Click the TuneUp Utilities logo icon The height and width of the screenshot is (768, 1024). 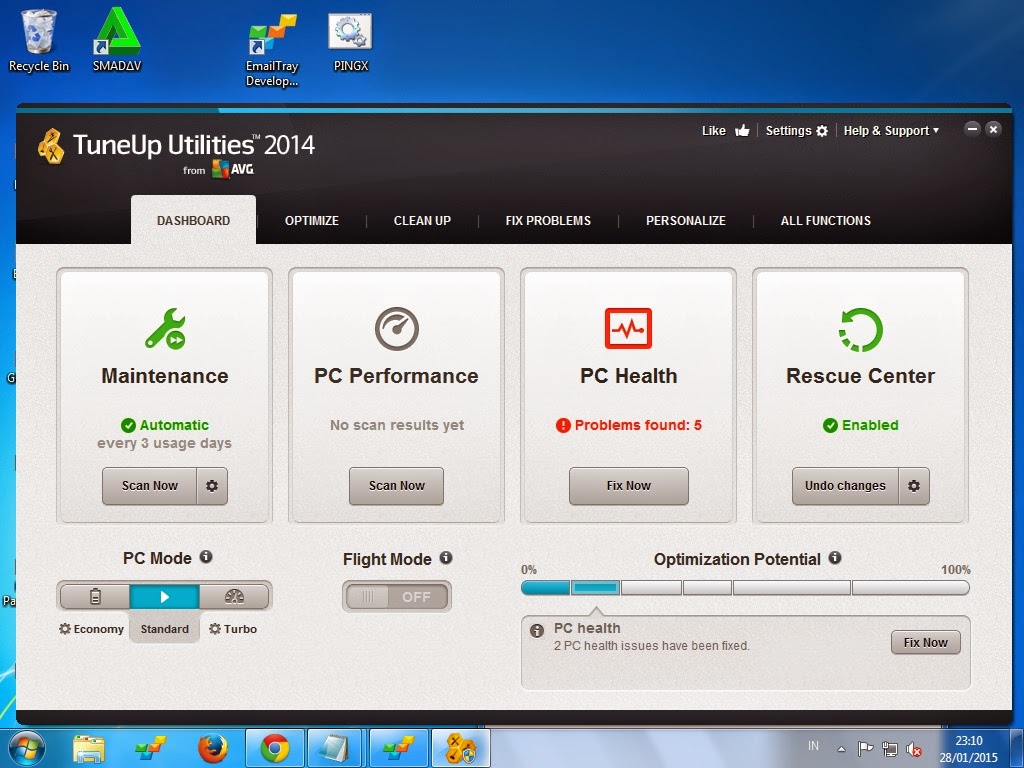tap(51, 146)
